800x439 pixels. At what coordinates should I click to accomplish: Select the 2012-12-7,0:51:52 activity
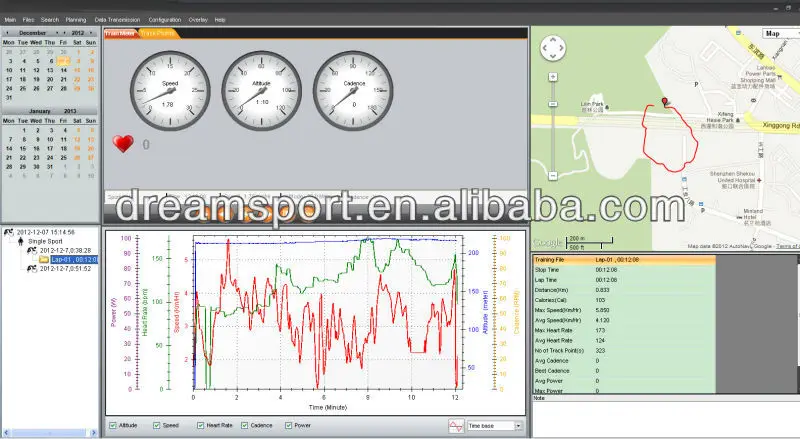pos(65,269)
